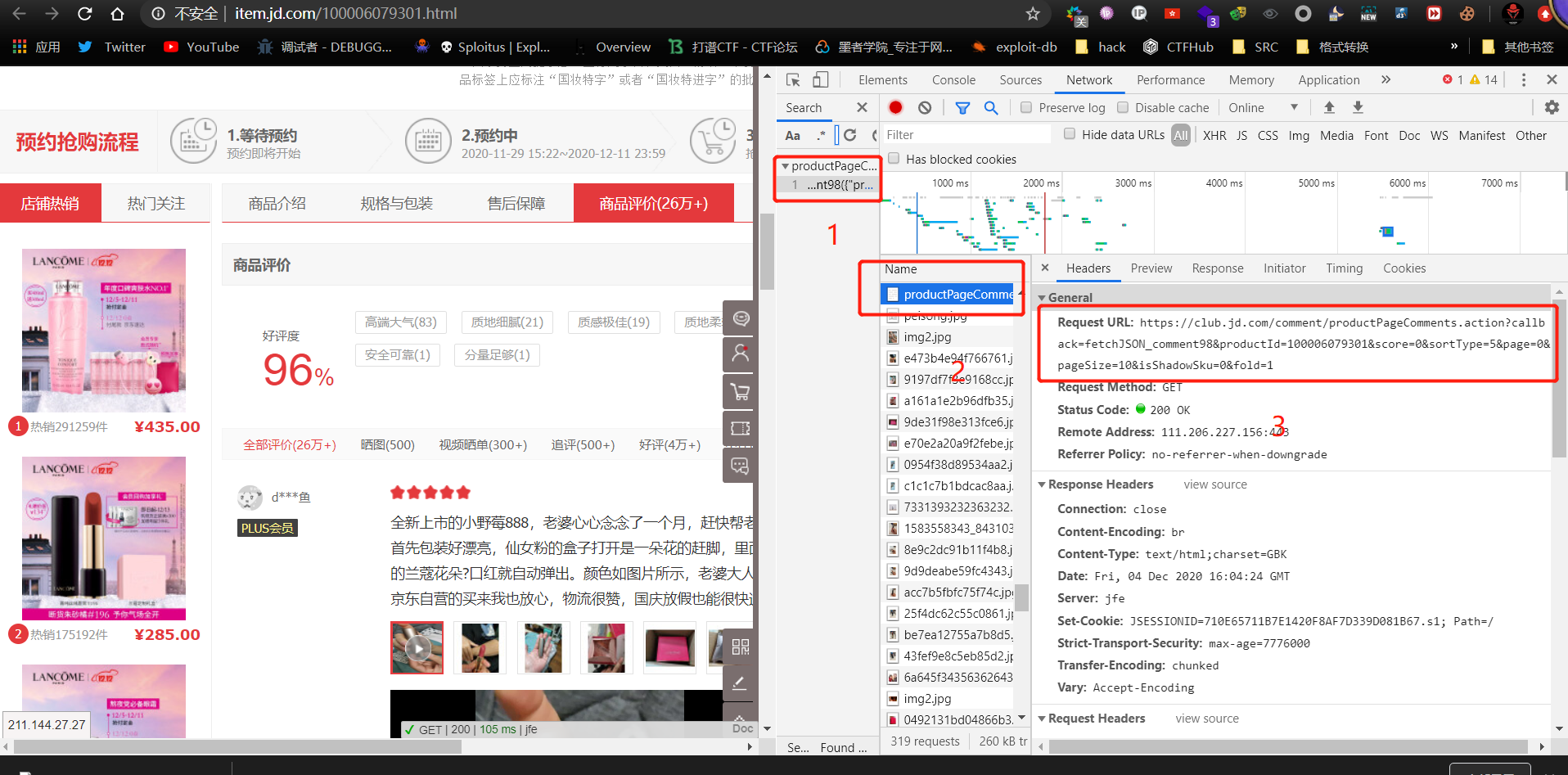Open the Twitter bookmark
Screen dimensions: 1568x775
coord(112,47)
